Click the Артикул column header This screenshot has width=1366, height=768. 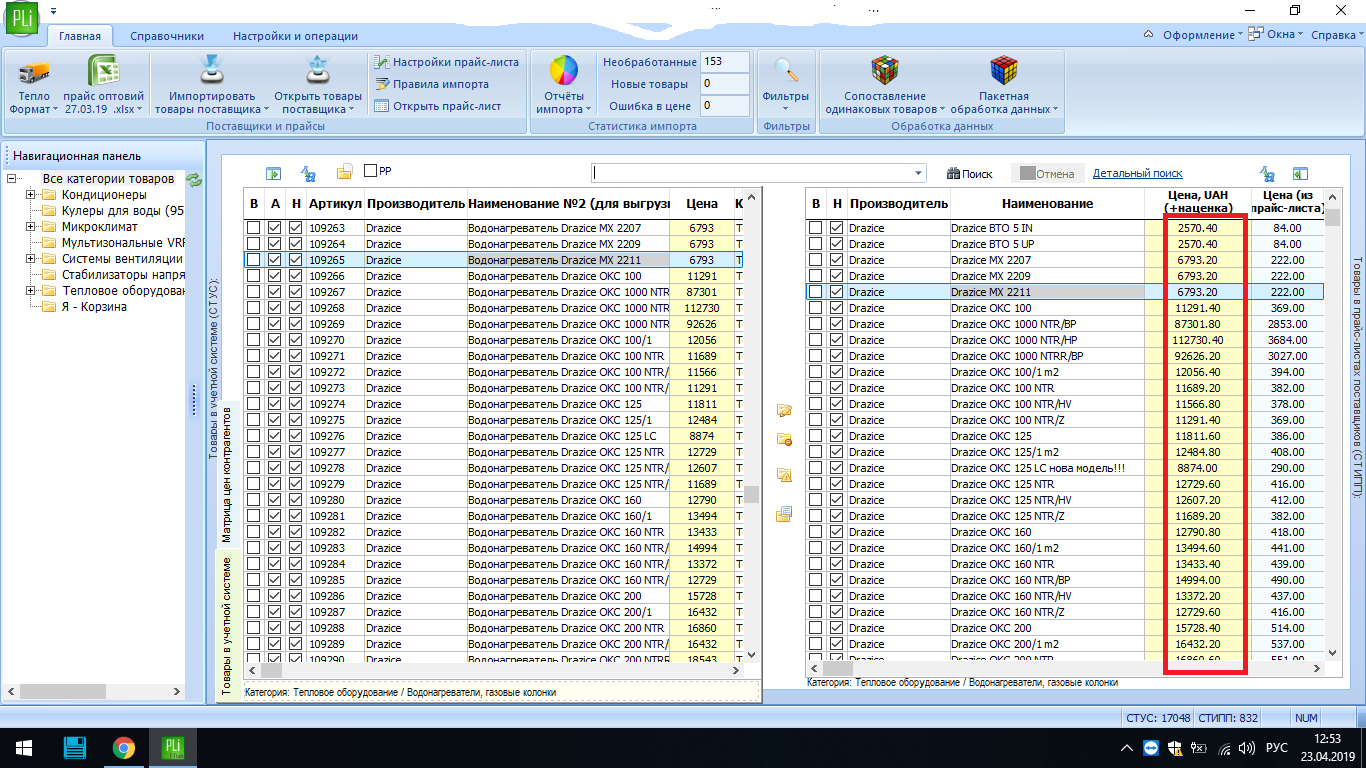pyautogui.click(x=335, y=203)
